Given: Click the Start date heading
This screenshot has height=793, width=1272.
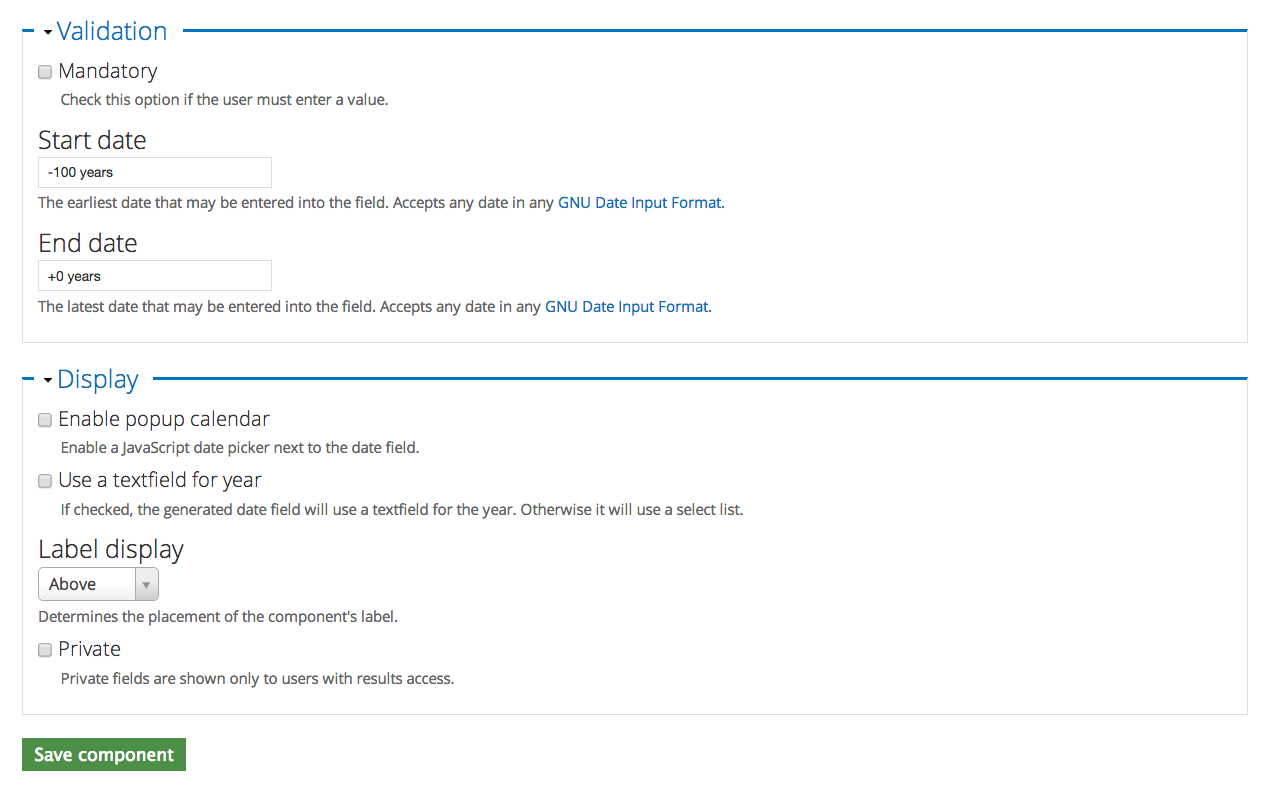Looking at the screenshot, I should (92, 140).
